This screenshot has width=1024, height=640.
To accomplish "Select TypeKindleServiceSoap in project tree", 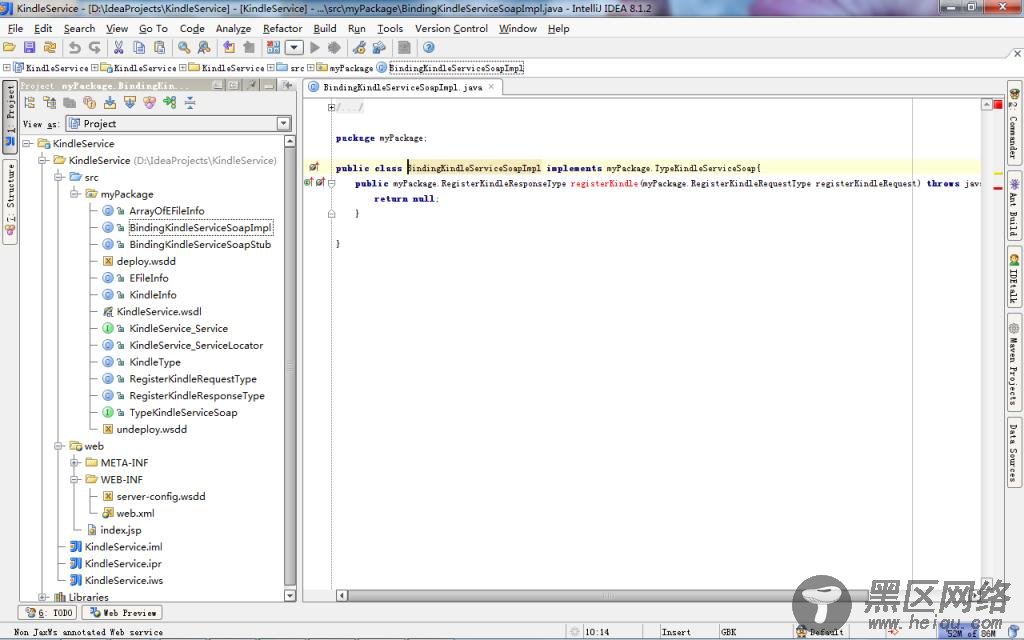I will 183,413.
